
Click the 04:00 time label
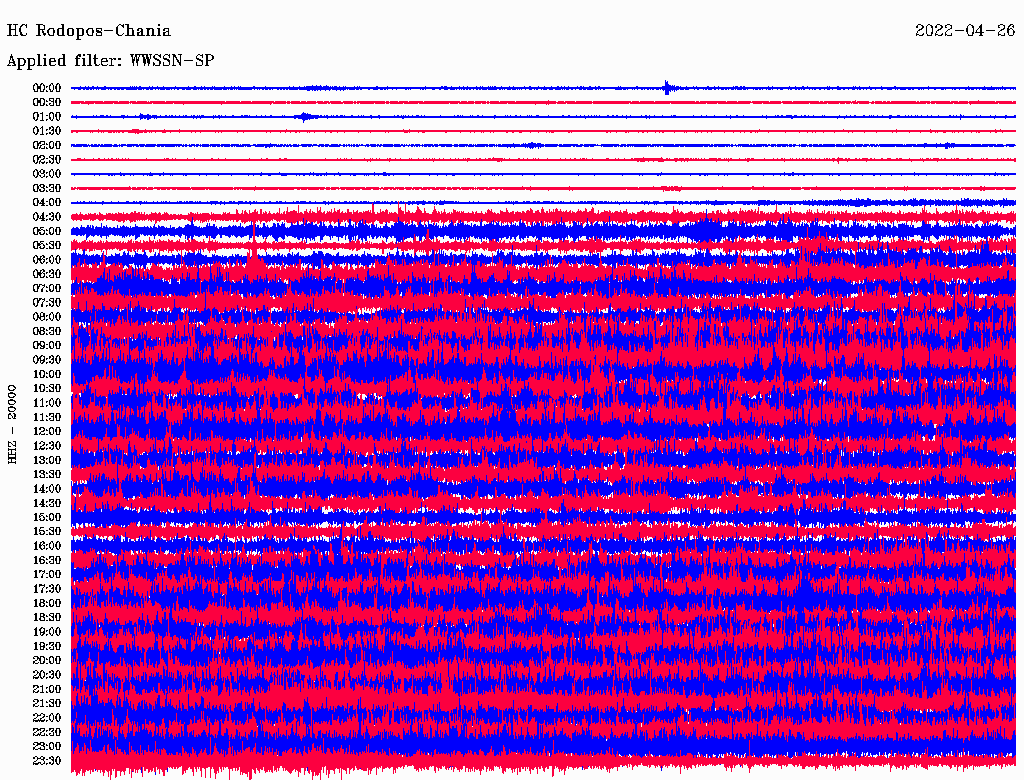click(47, 203)
